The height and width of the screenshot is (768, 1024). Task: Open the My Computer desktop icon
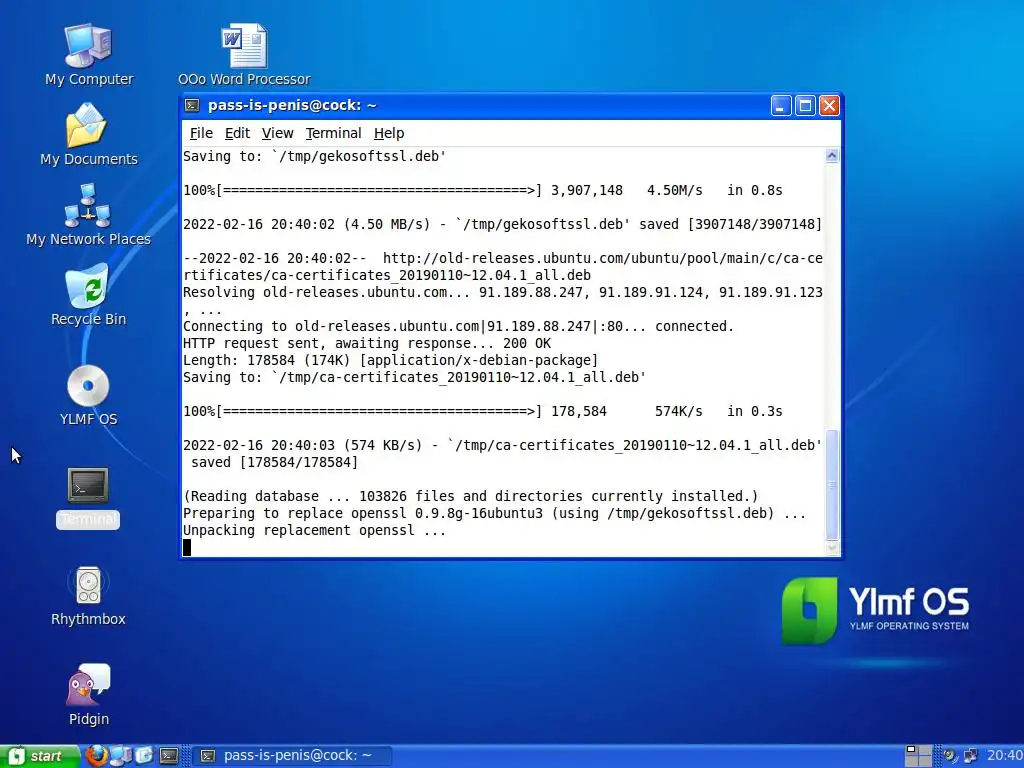coord(88,55)
